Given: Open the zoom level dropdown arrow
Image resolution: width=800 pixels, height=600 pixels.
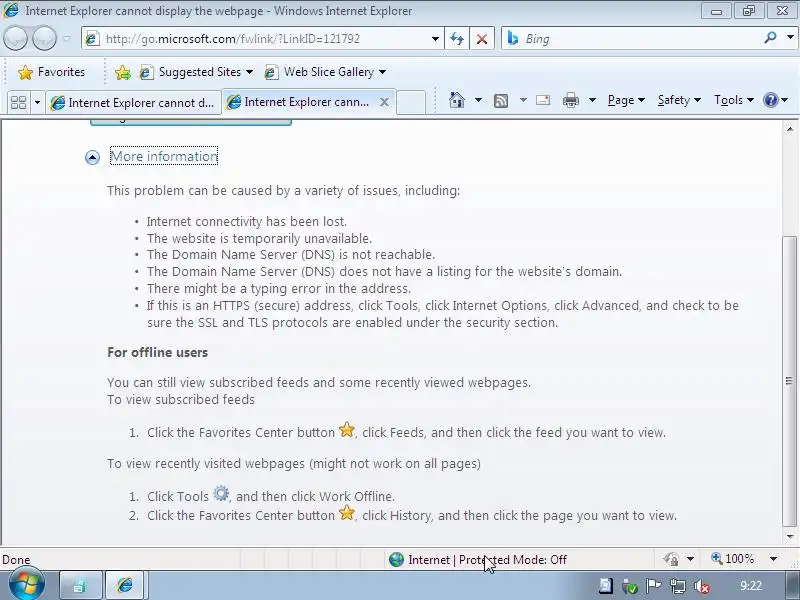Looking at the screenshot, I should pos(773,559).
